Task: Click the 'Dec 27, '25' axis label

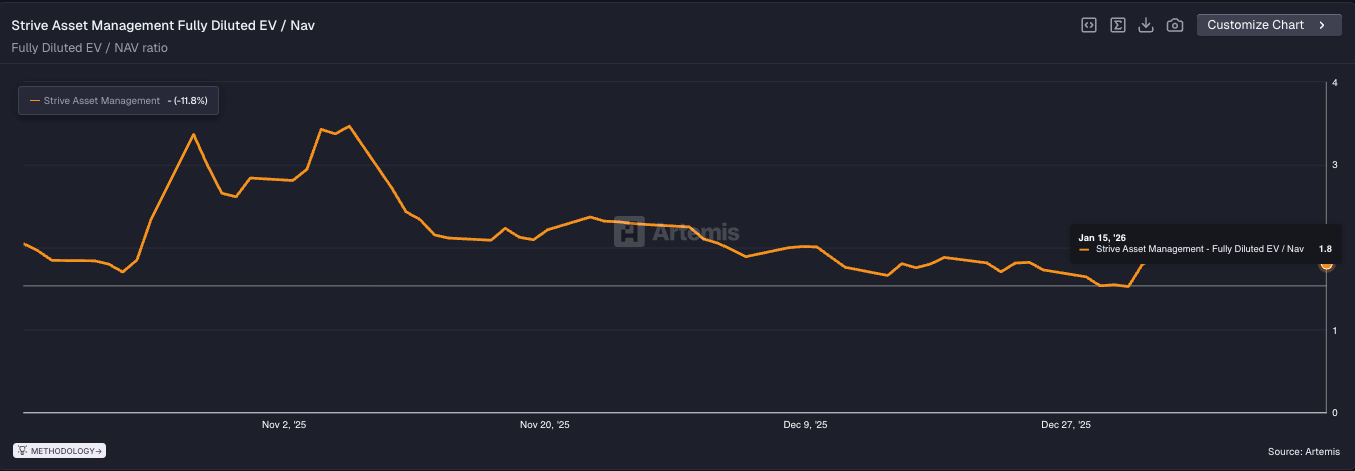Action: click(1066, 425)
